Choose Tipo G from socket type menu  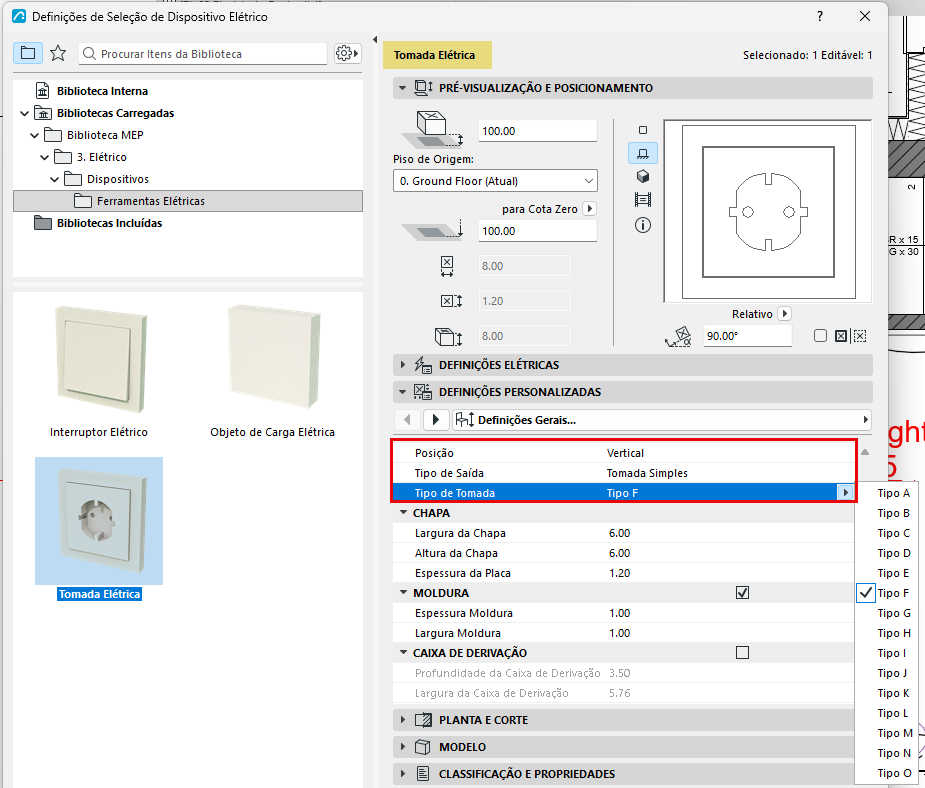893,613
